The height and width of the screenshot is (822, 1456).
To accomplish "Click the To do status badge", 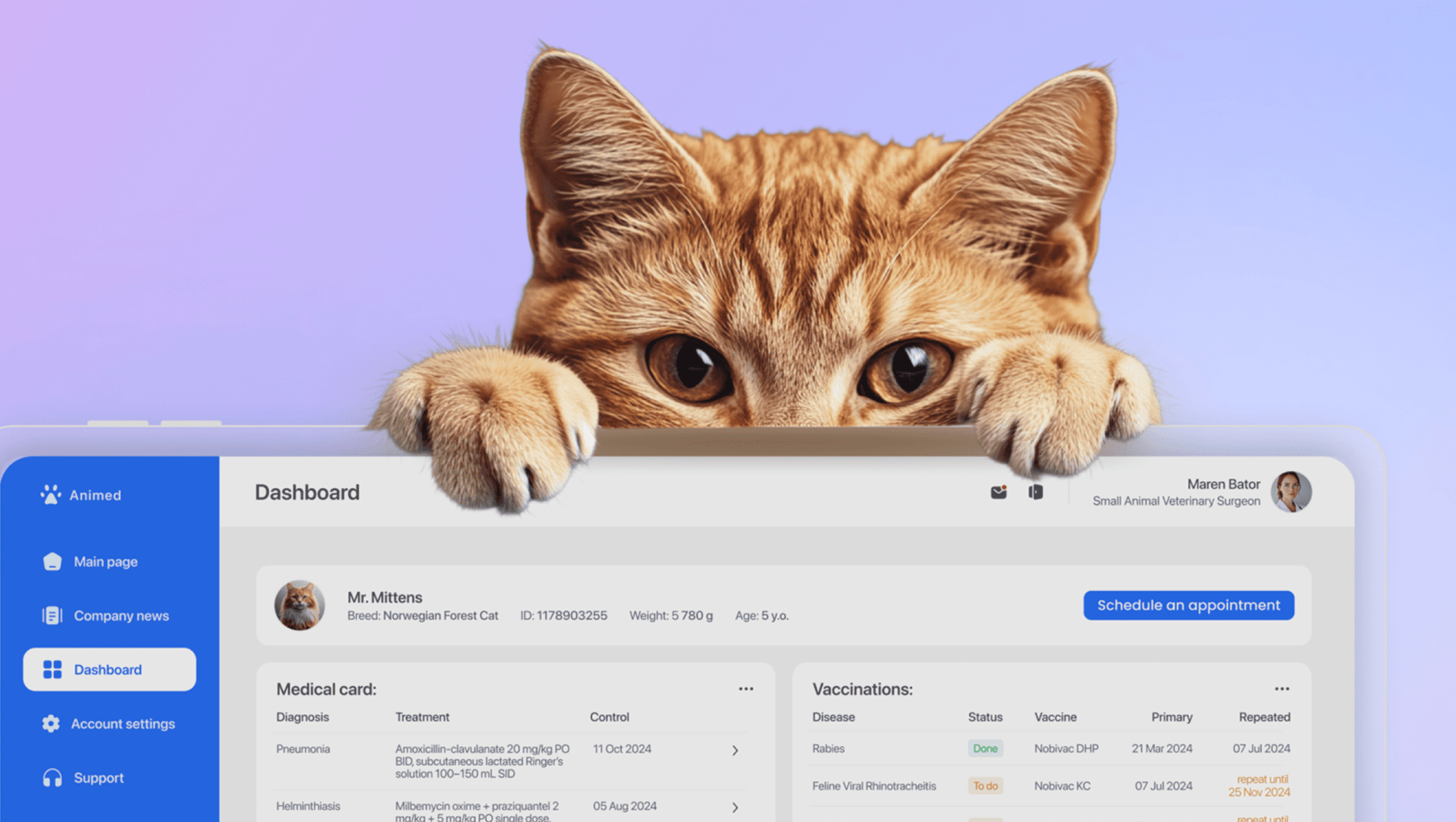I will click(x=985, y=786).
